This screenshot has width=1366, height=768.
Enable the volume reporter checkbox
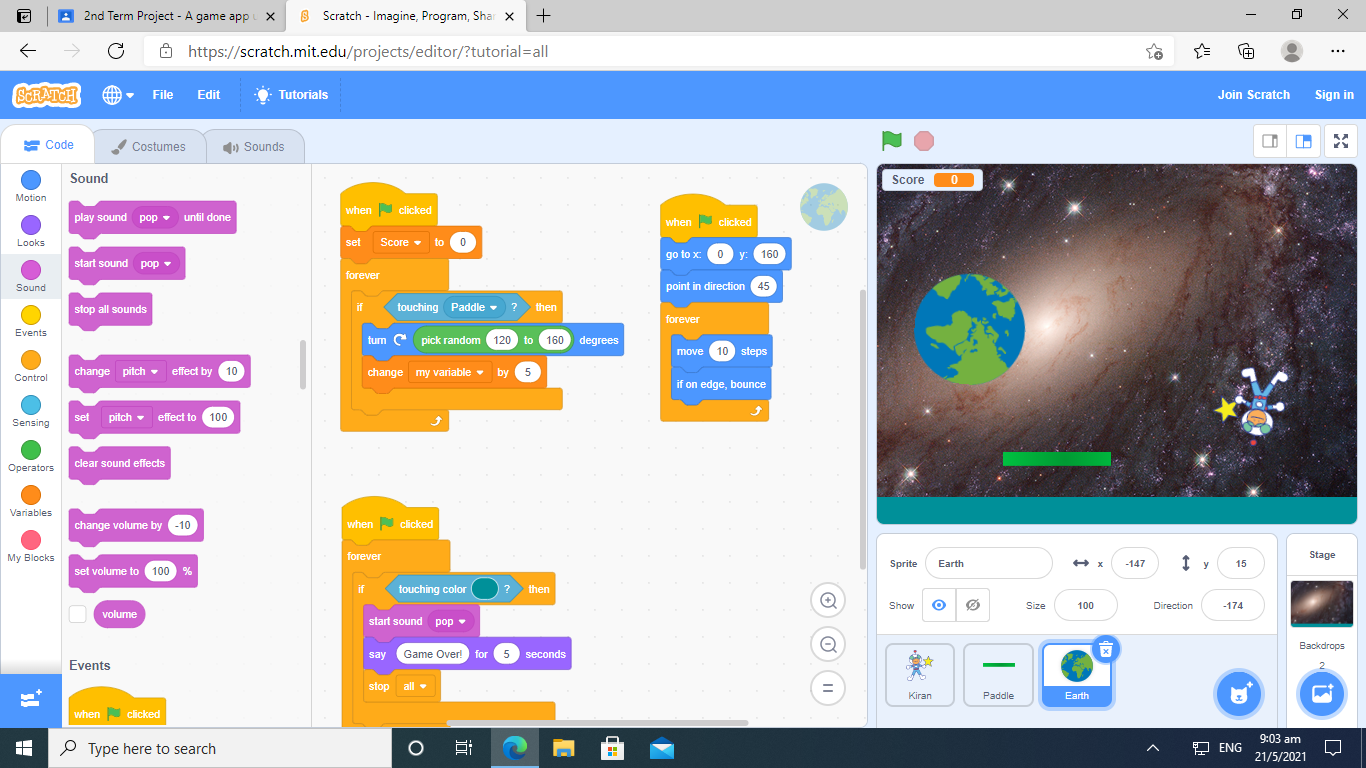(x=78, y=614)
